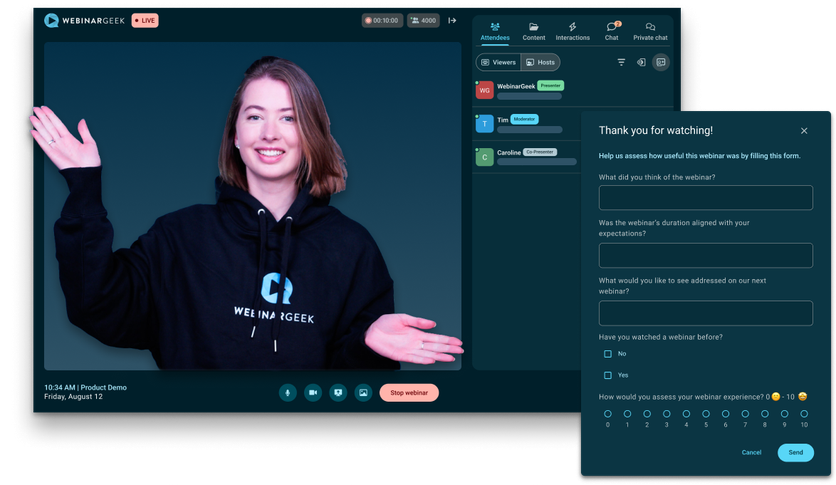This screenshot has height=485, width=836.
Task: Click the webinar duration answer field
Action: coord(705,255)
